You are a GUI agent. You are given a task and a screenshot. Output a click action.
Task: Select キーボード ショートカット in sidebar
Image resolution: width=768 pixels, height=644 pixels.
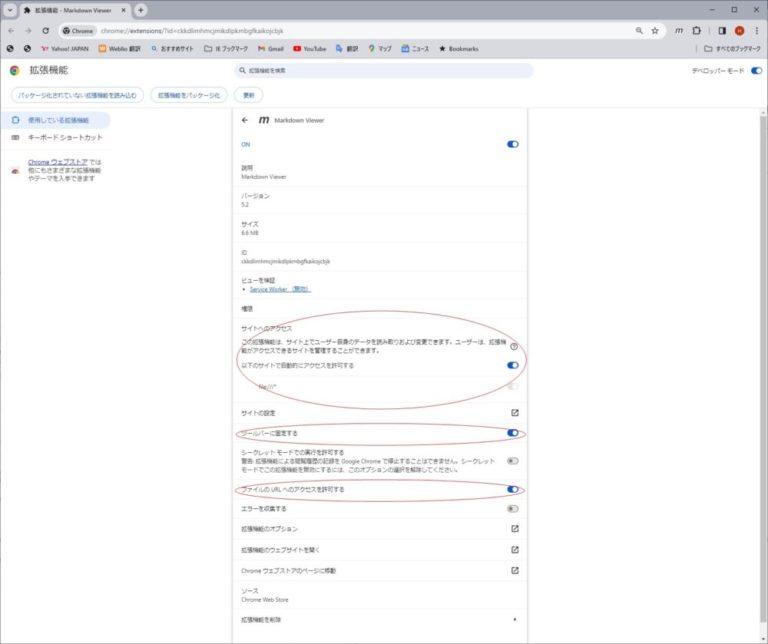coord(64,137)
